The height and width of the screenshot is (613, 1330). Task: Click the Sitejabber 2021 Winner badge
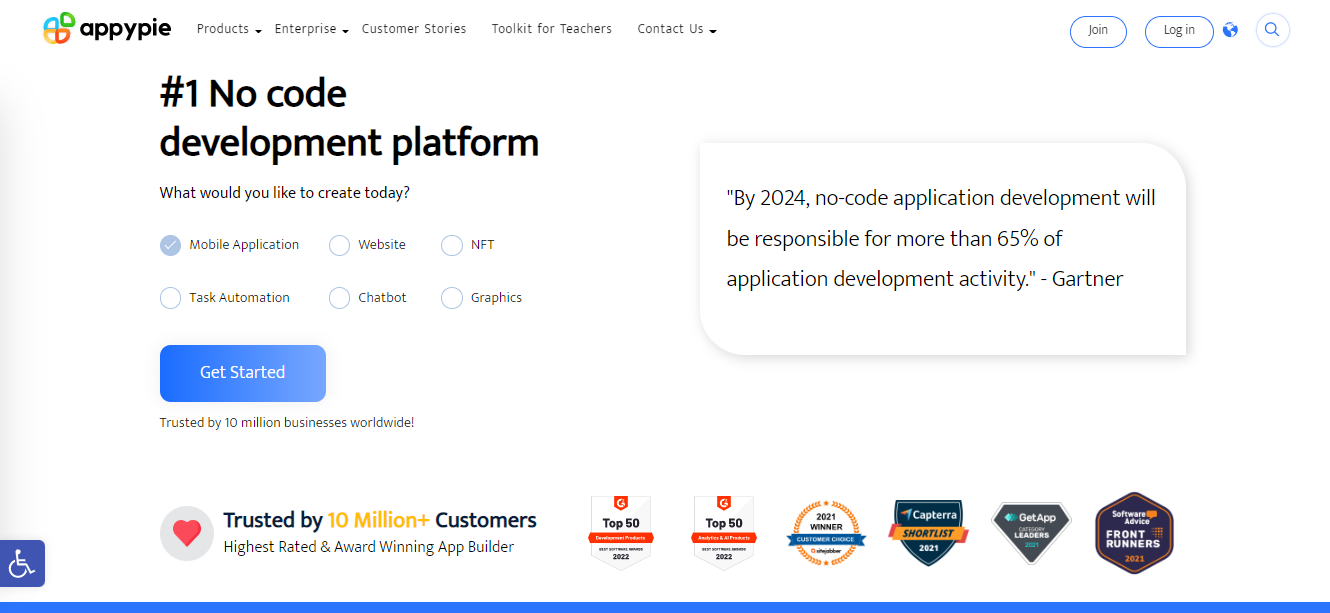tap(826, 533)
